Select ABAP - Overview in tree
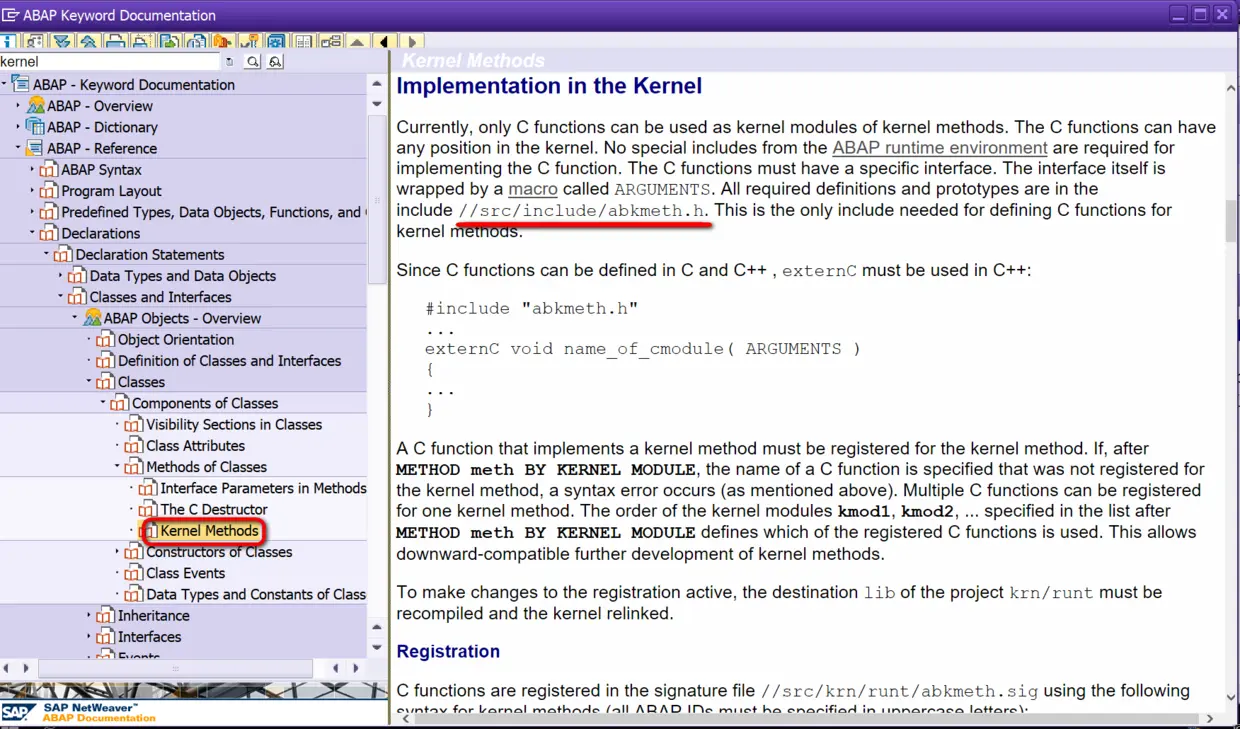 point(100,106)
